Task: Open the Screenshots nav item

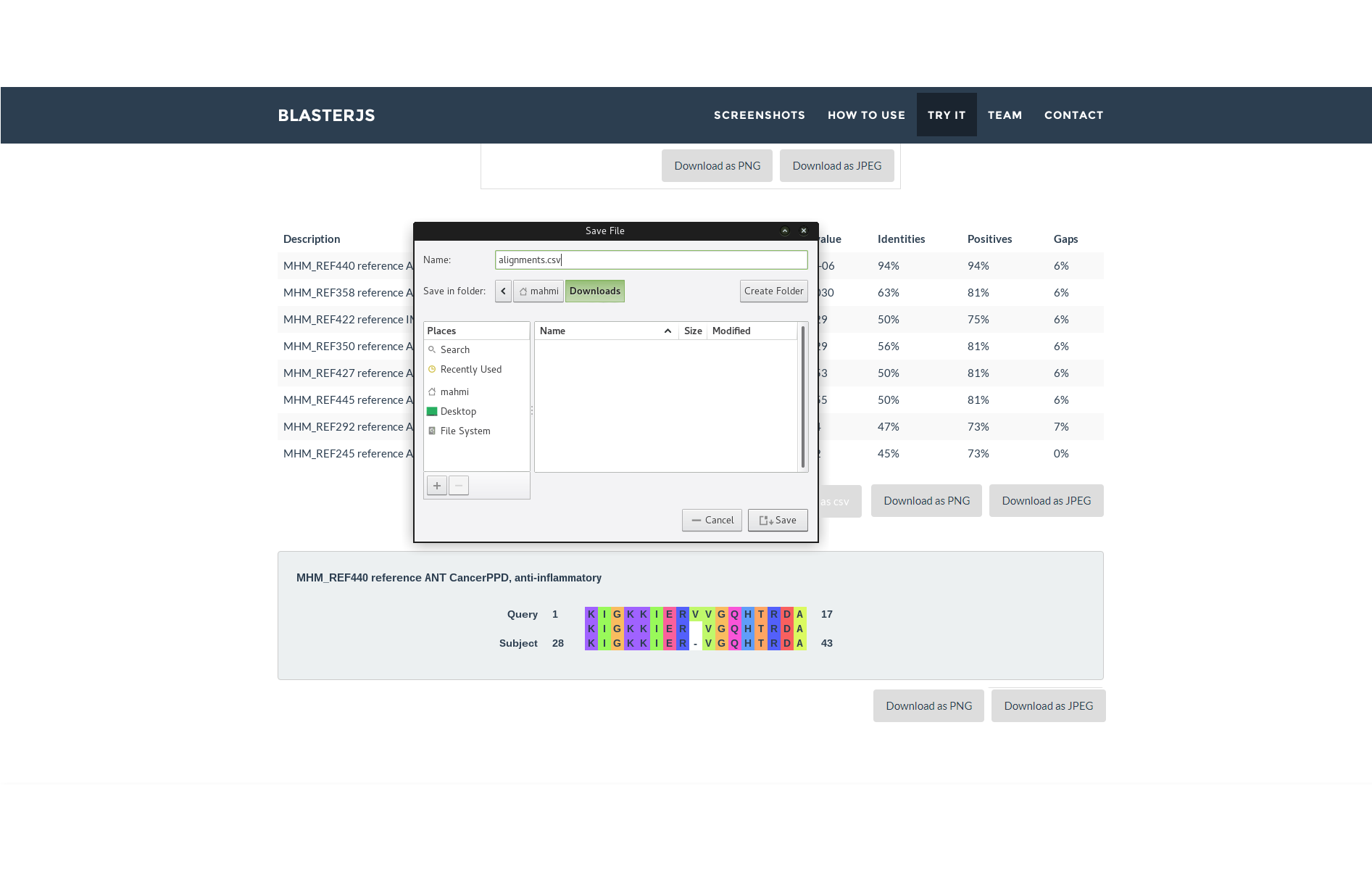Action: click(x=759, y=115)
